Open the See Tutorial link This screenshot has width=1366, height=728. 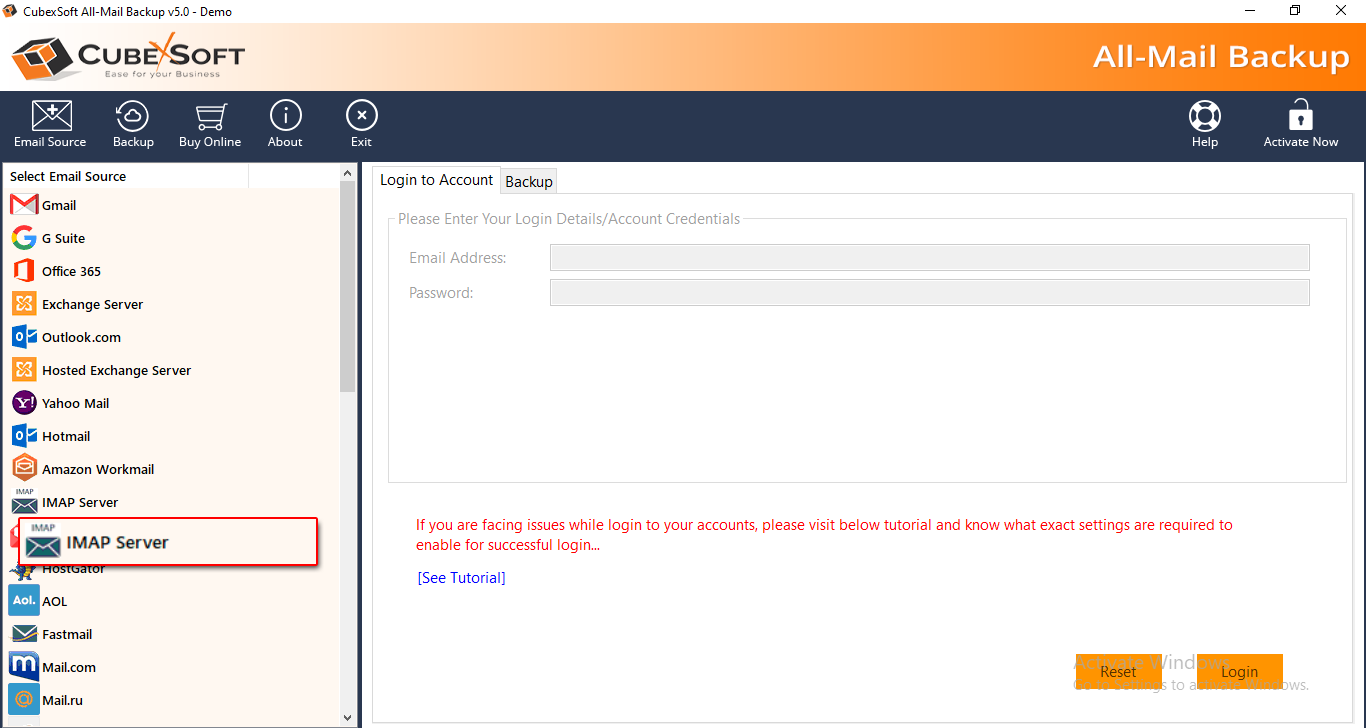point(461,578)
